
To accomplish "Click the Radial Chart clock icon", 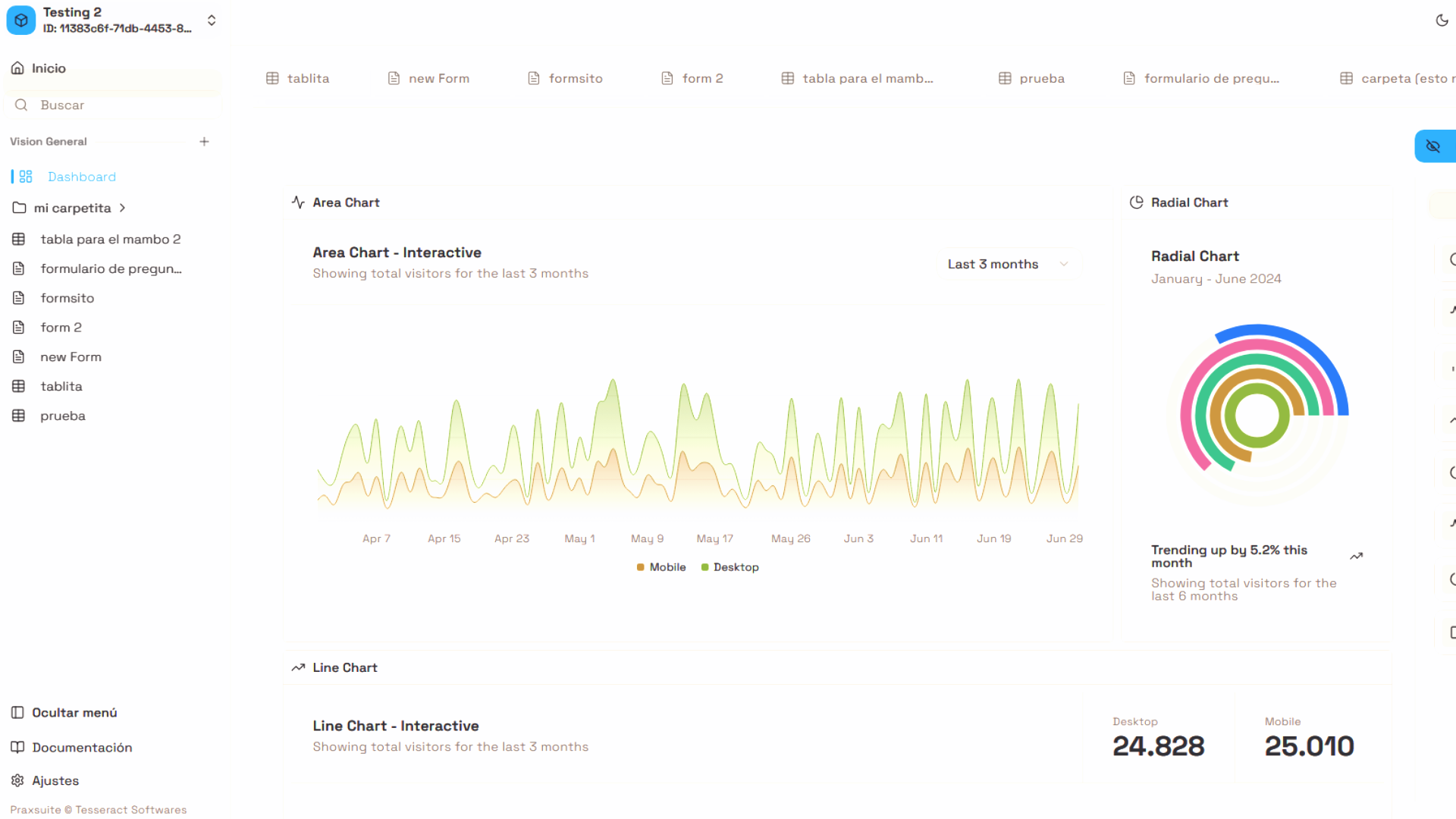I will [1136, 202].
